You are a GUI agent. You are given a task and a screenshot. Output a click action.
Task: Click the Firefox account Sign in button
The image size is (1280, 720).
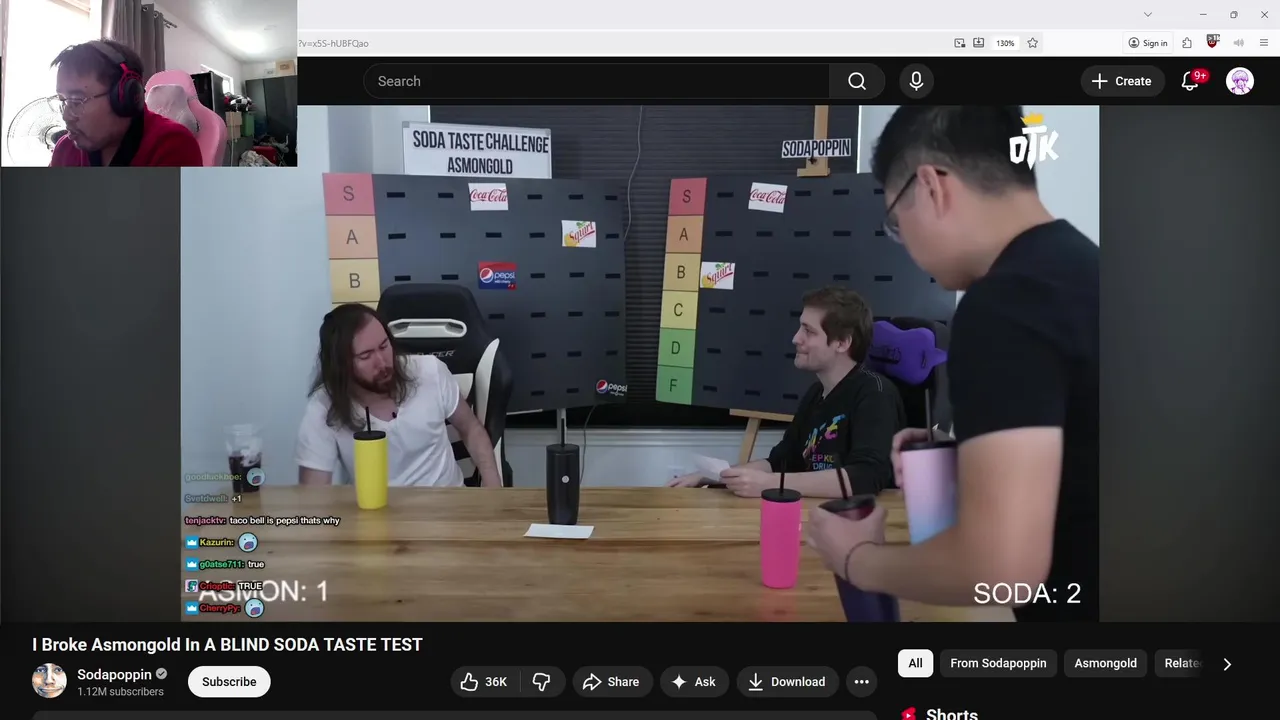coord(1148,43)
